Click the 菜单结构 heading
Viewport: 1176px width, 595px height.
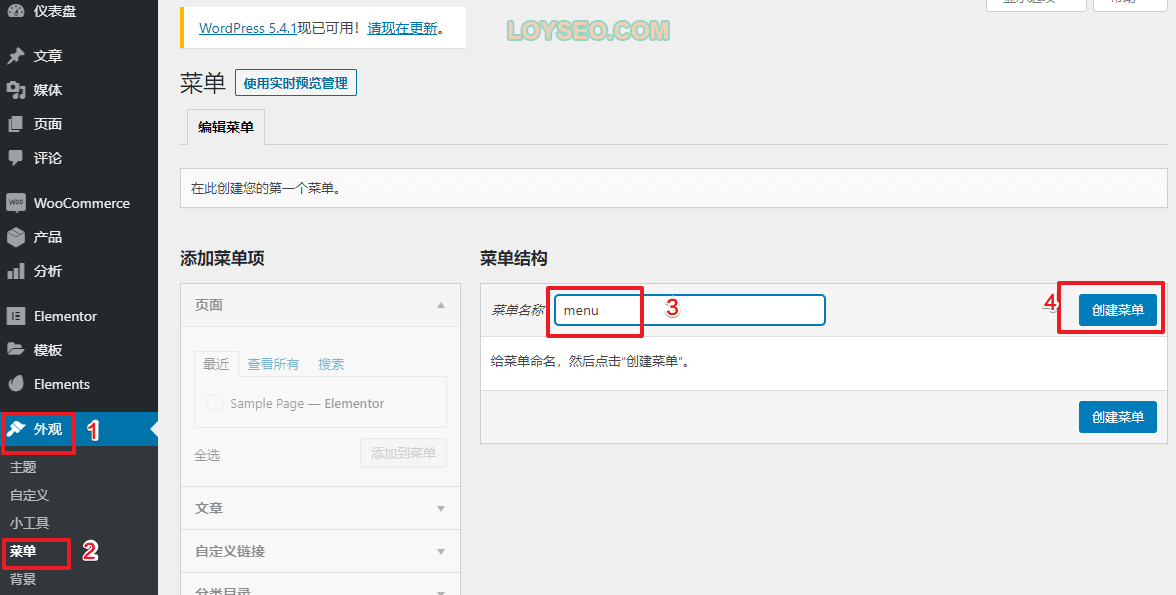pyautogui.click(x=514, y=258)
